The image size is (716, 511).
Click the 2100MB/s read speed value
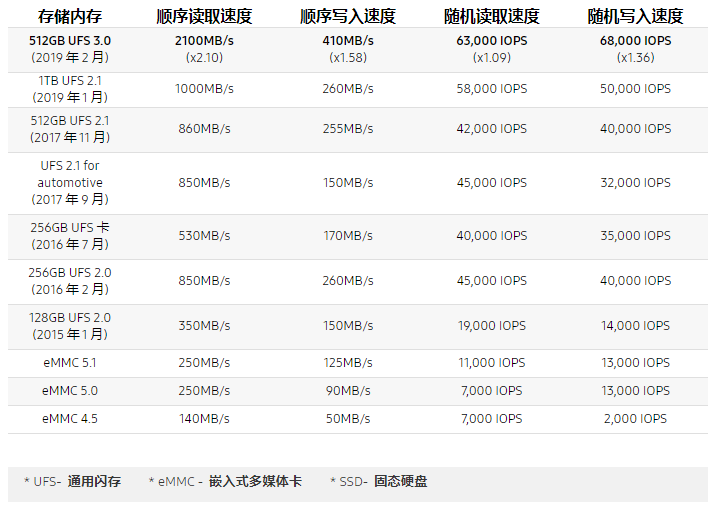[x=205, y=41]
